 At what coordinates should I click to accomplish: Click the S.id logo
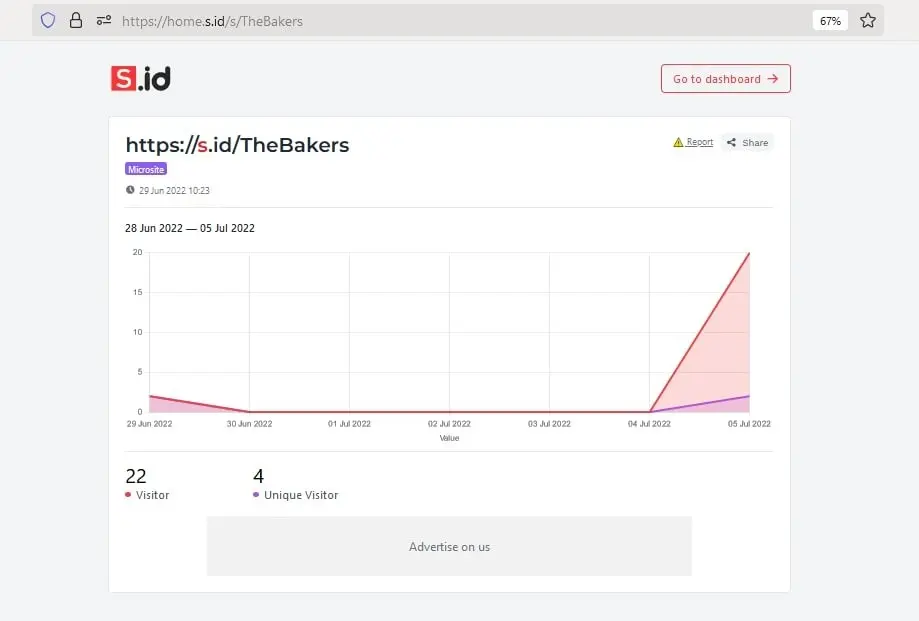pos(141,79)
